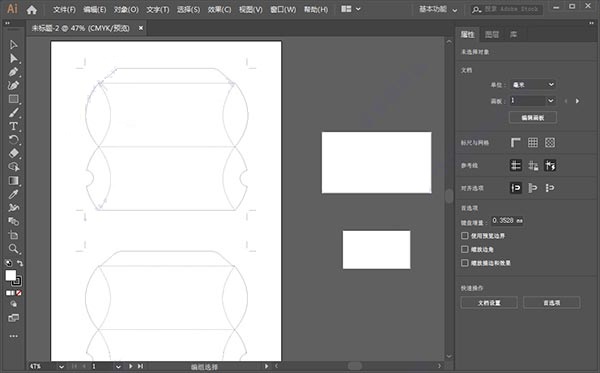600x373 pixels.
Task: Toggle show guides icon
Action: (x=515, y=165)
